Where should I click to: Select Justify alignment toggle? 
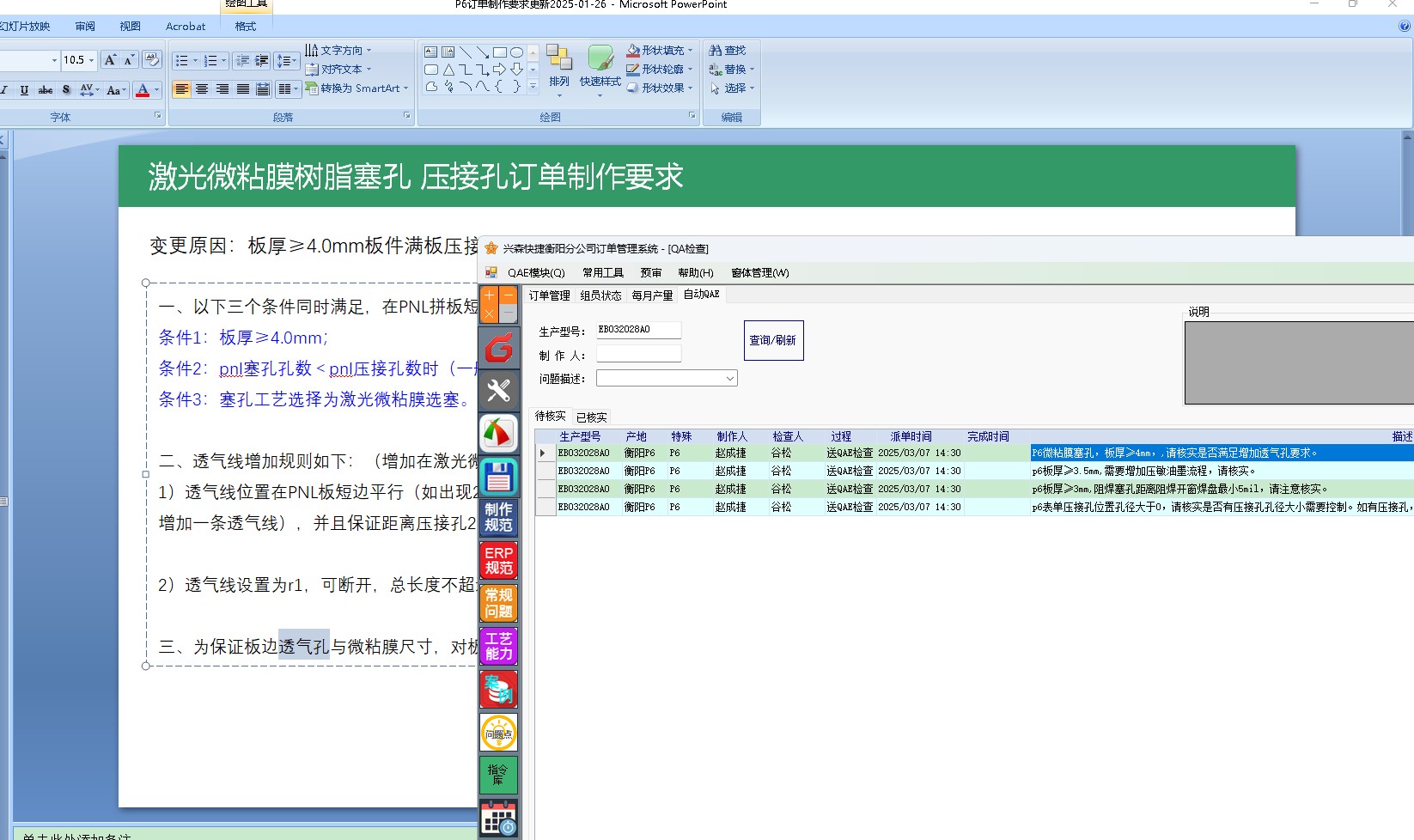(243, 89)
